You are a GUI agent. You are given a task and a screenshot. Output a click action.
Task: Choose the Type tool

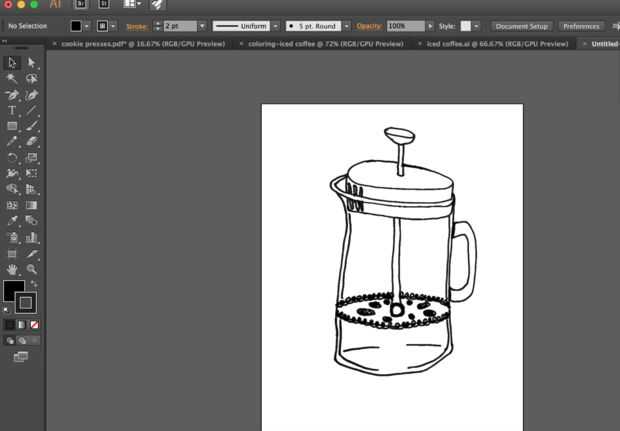point(12,110)
